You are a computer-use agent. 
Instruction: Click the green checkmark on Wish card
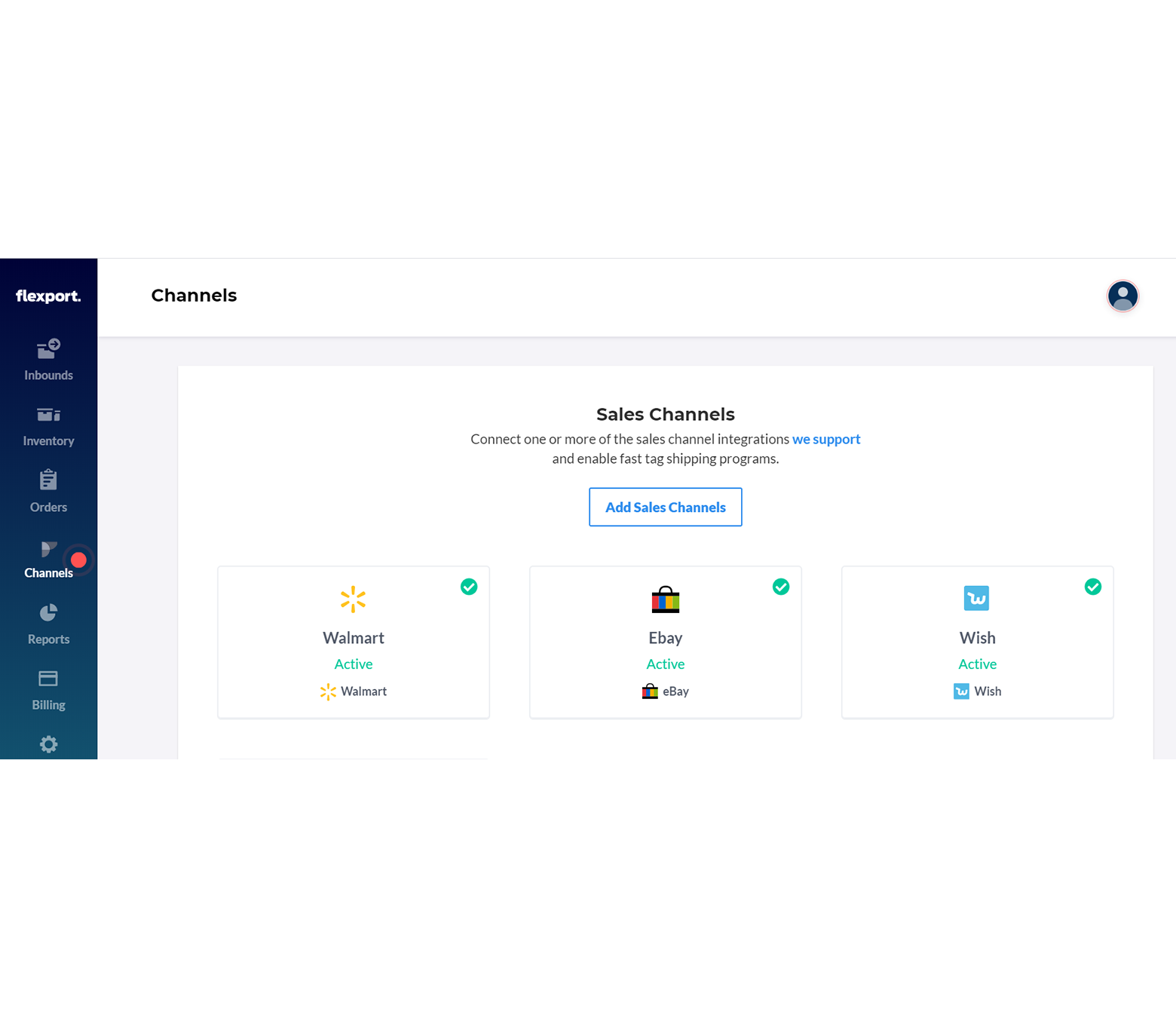pyautogui.click(x=1093, y=587)
